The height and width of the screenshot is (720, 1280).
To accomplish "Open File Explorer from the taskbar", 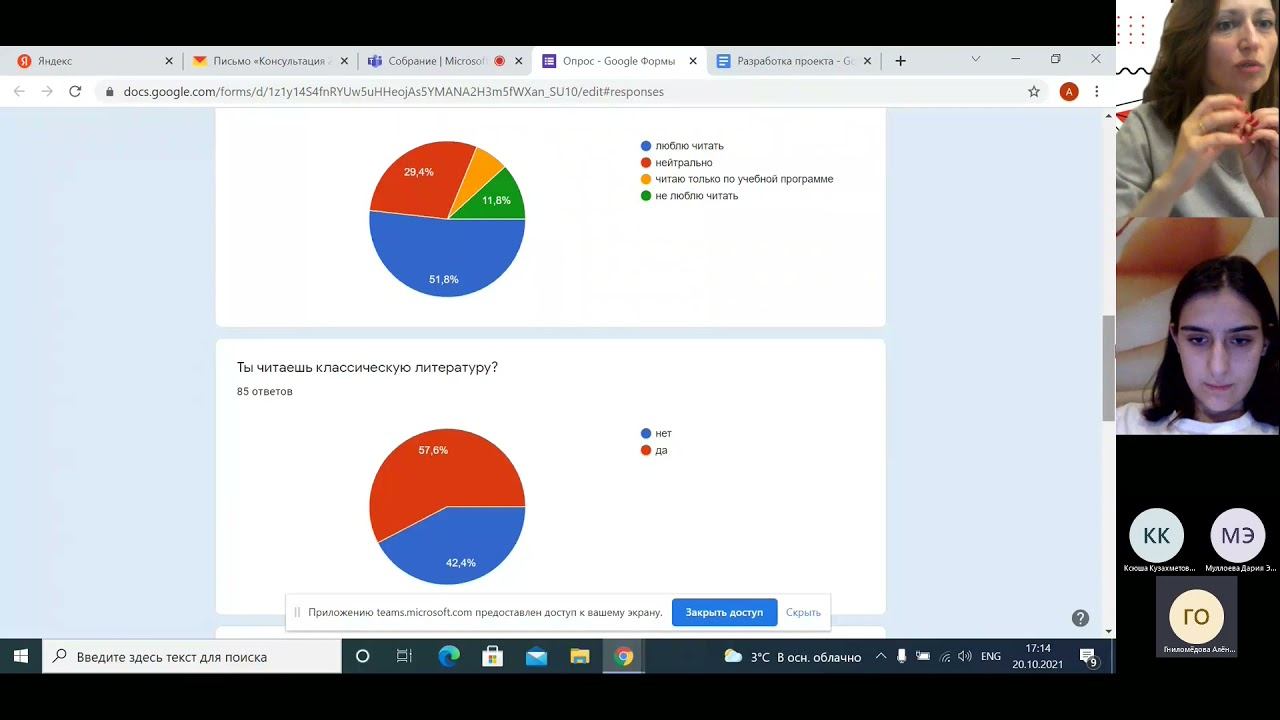I will [580, 657].
